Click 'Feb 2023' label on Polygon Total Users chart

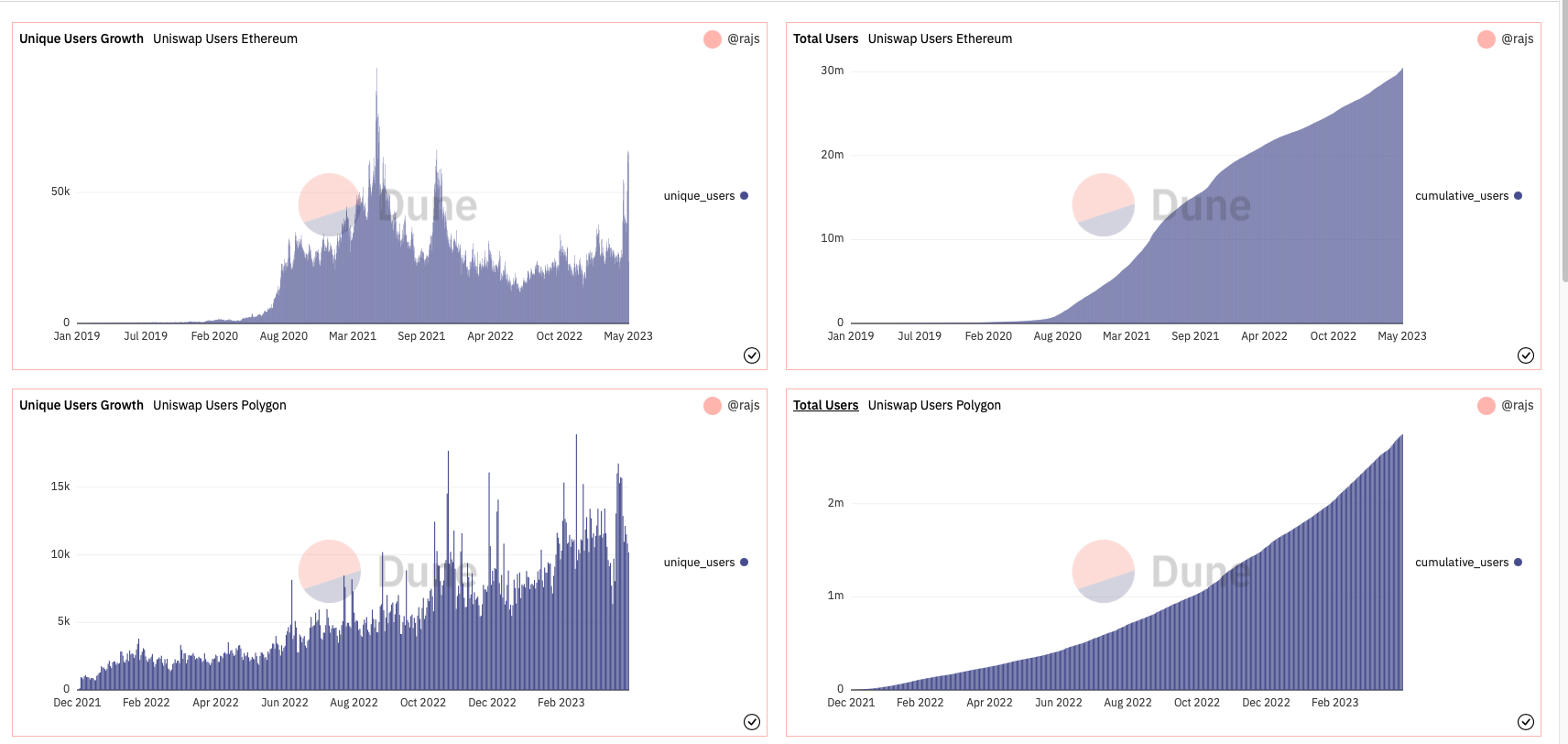tap(1334, 703)
